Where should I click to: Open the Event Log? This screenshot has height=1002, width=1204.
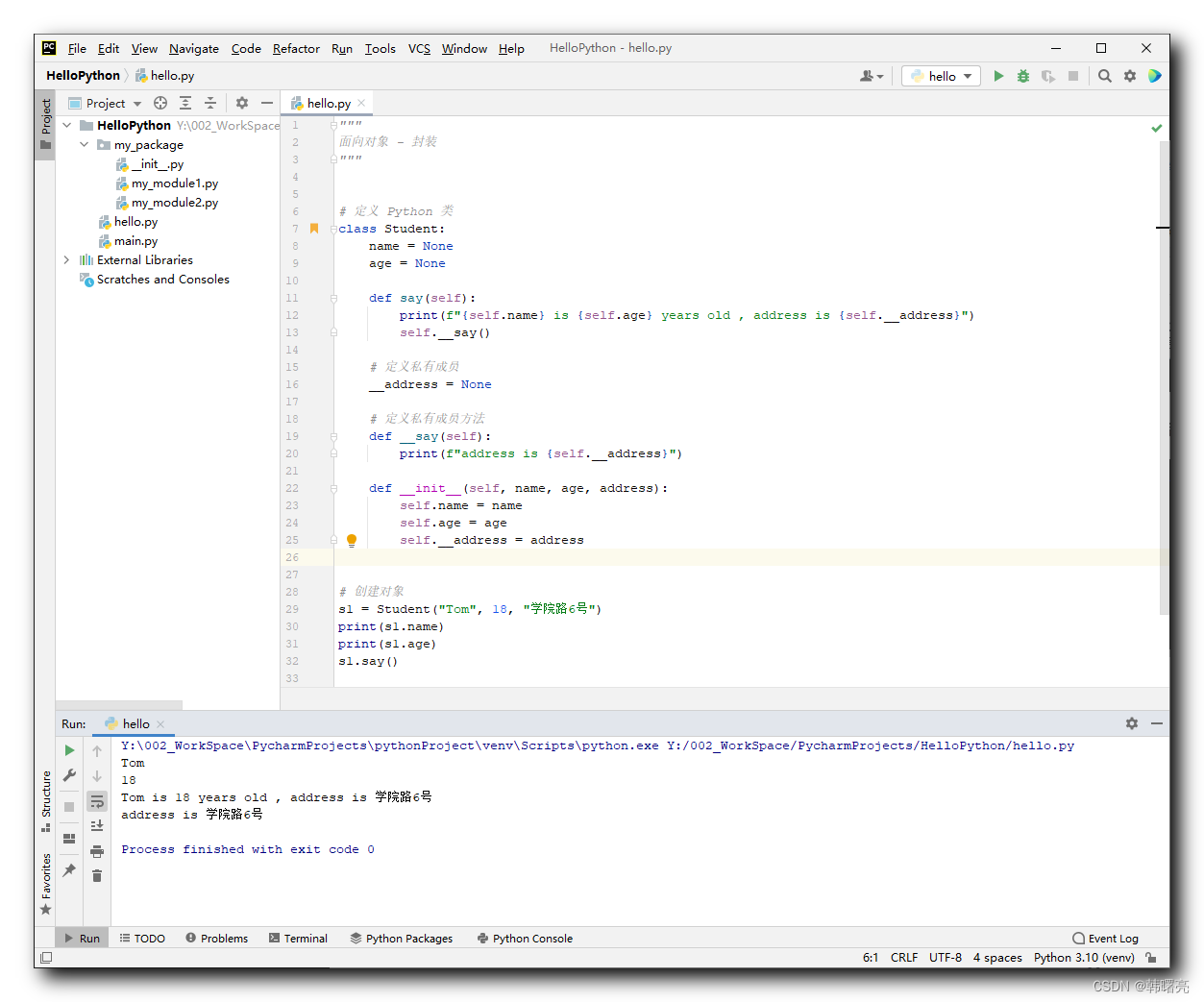[1105, 939]
